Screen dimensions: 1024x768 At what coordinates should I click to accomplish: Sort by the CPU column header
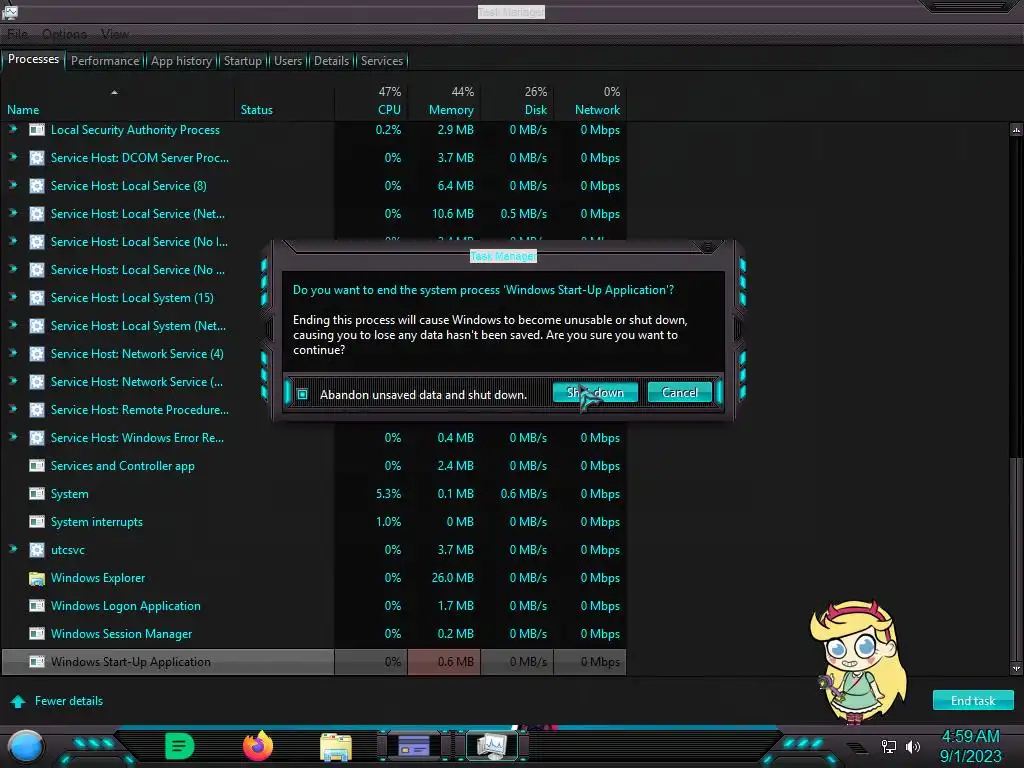[372, 101]
